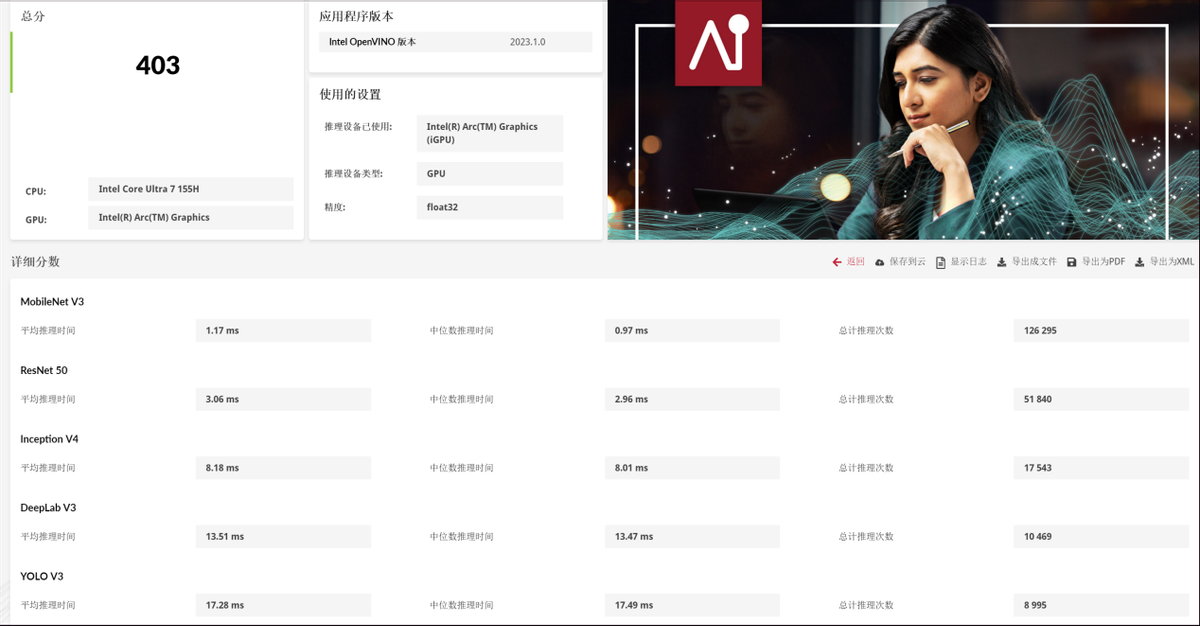The width and height of the screenshot is (1200, 626).
Task: Select the Intel Core Ultra 7 155H CPU field
Action: click(190, 189)
